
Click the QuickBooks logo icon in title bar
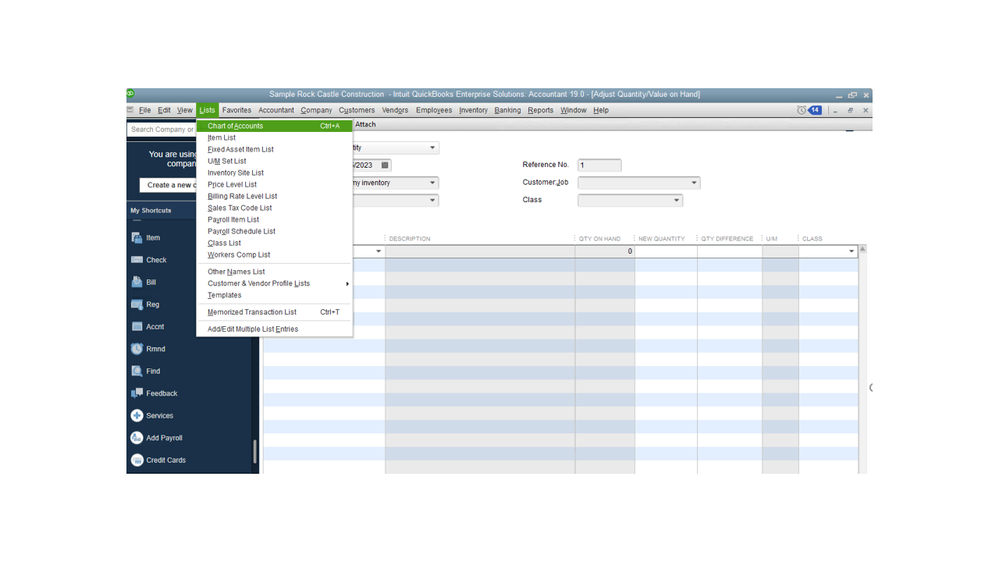[x=131, y=94]
